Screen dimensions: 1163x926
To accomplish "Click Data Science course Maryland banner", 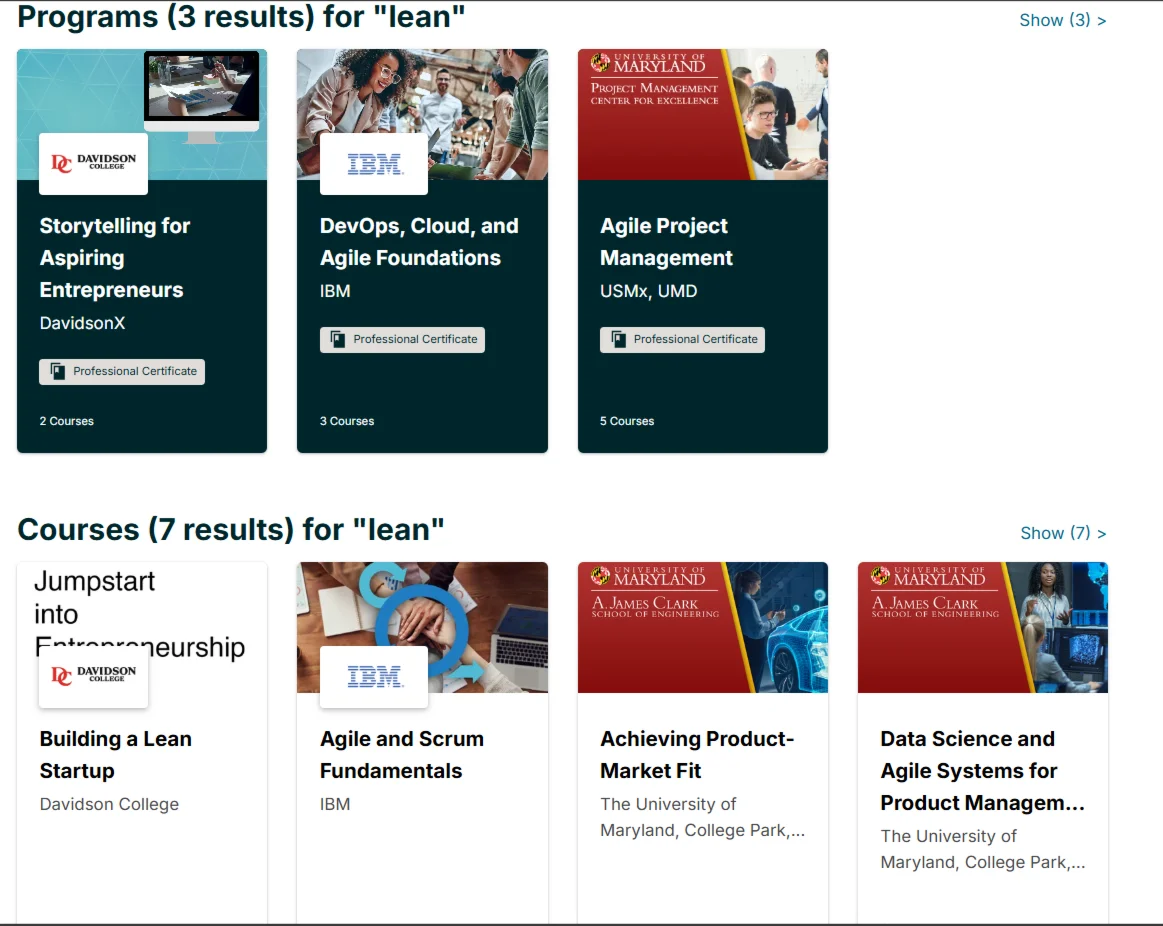I will [983, 627].
